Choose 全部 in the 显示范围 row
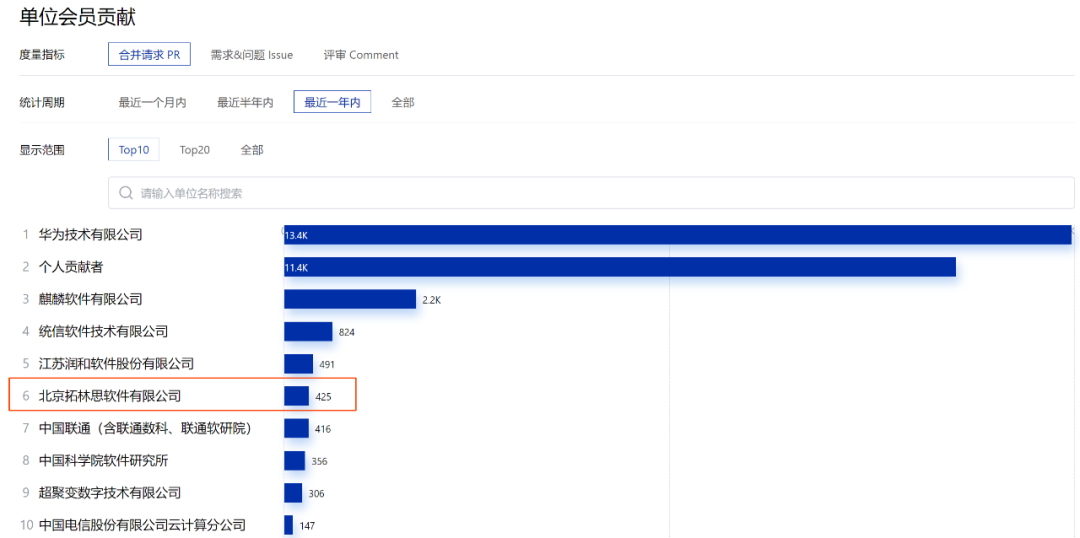Viewport: 1080px width, 538px height. pyautogui.click(x=252, y=149)
